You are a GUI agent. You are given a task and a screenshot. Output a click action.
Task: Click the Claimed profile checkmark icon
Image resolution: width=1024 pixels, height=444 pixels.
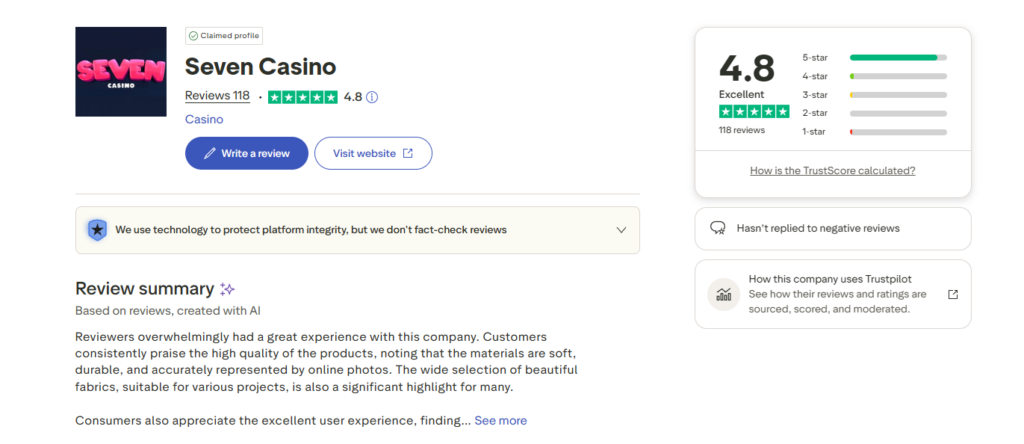pyautogui.click(x=193, y=36)
